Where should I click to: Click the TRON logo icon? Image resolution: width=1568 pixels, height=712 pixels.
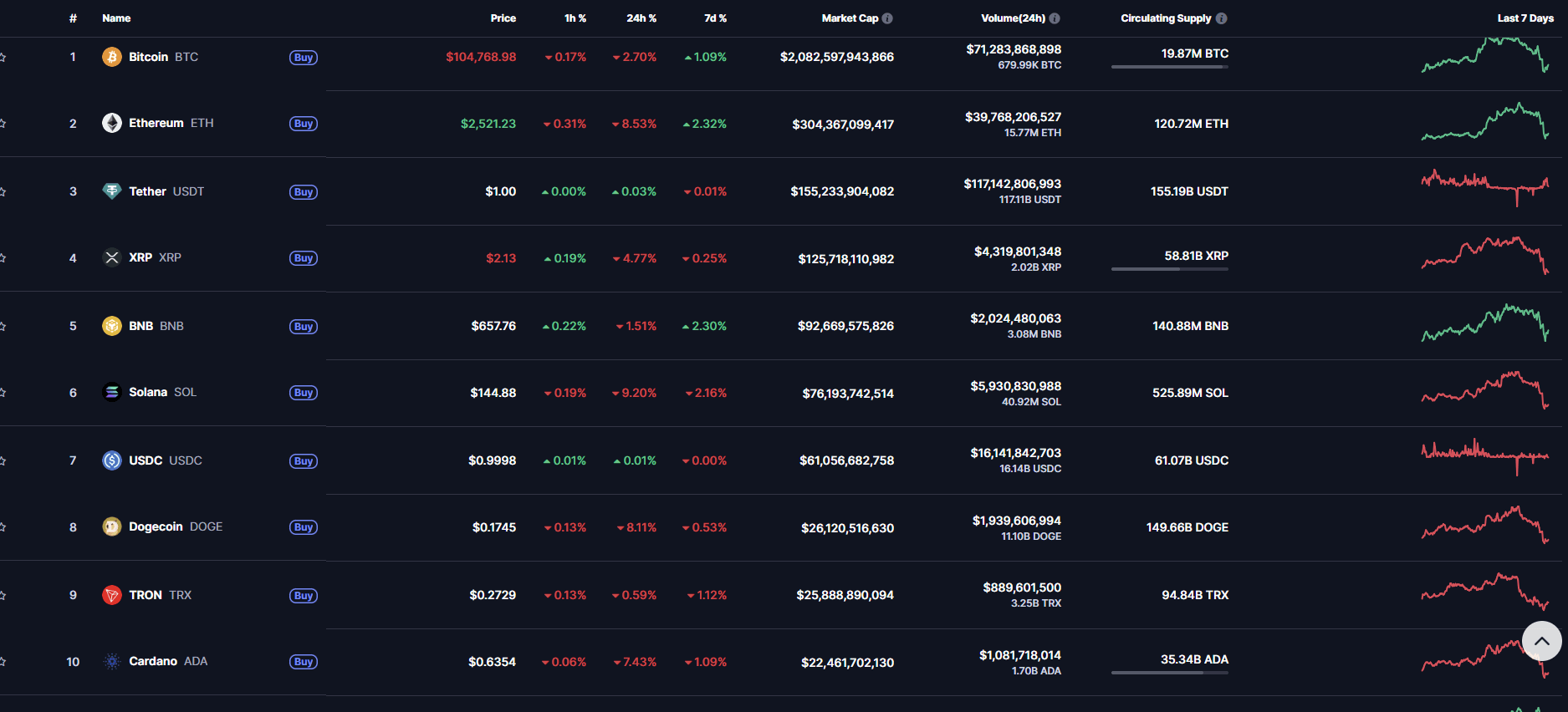tap(111, 595)
